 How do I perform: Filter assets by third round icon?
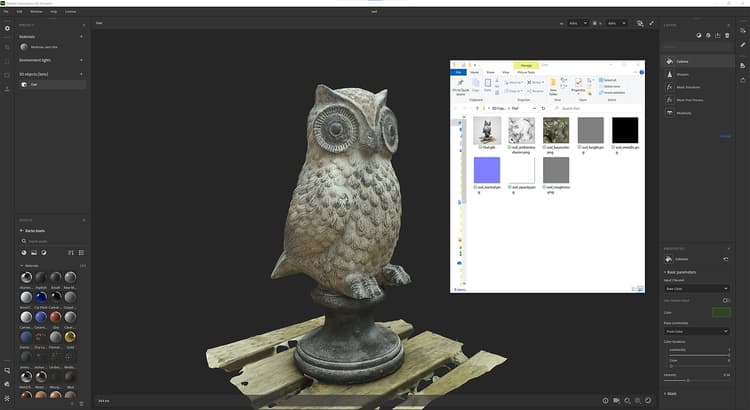click(x=44, y=253)
